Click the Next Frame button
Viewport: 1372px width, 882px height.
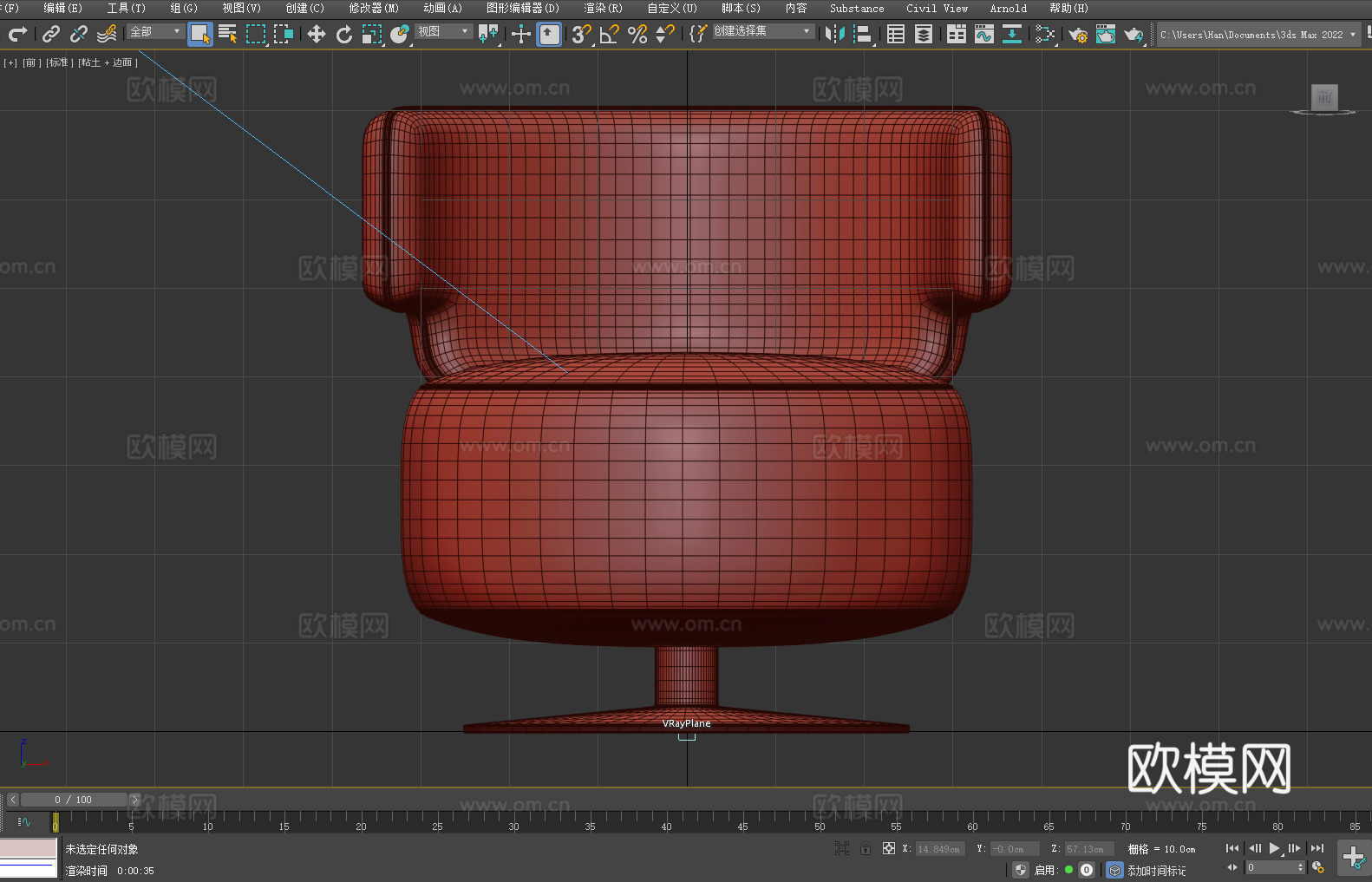1294,848
